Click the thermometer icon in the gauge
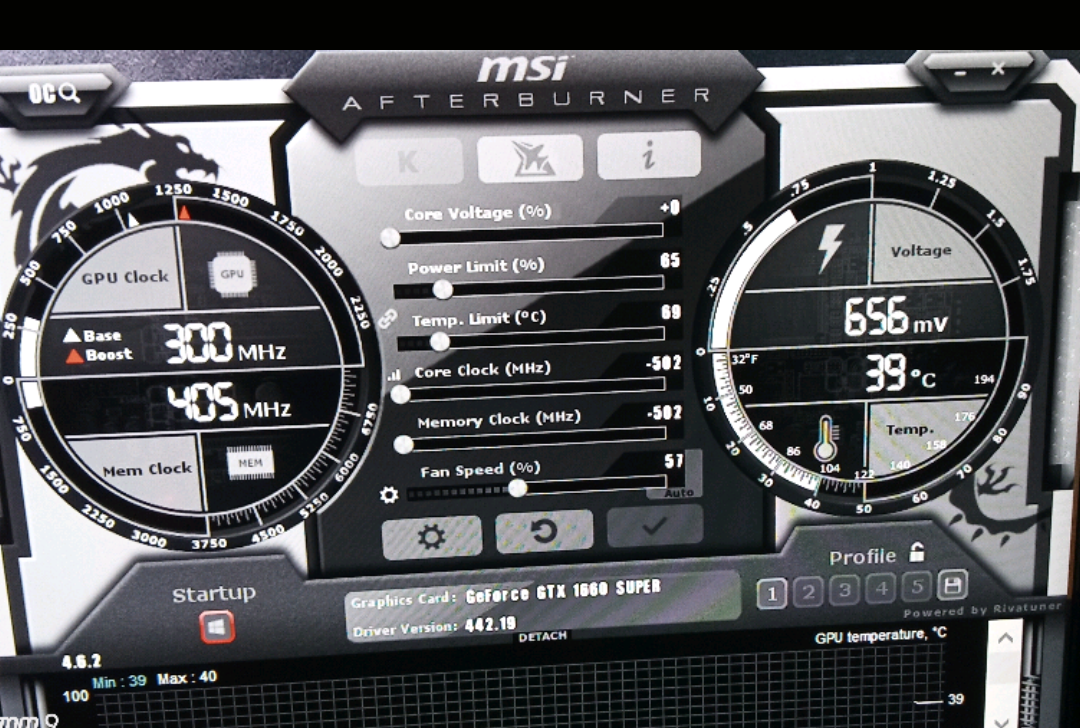Image resolution: width=1080 pixels, height=728 pixels. pos(825,439)
